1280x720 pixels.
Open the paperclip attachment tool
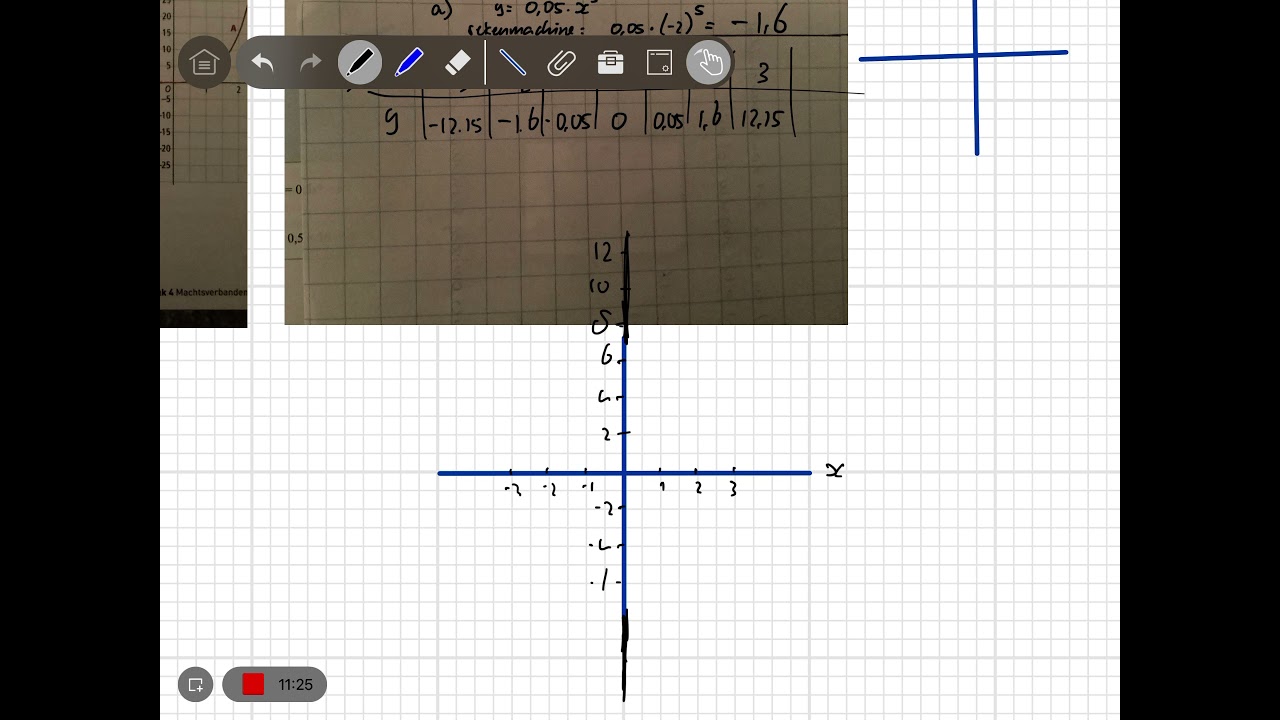[x=561, y=63]
